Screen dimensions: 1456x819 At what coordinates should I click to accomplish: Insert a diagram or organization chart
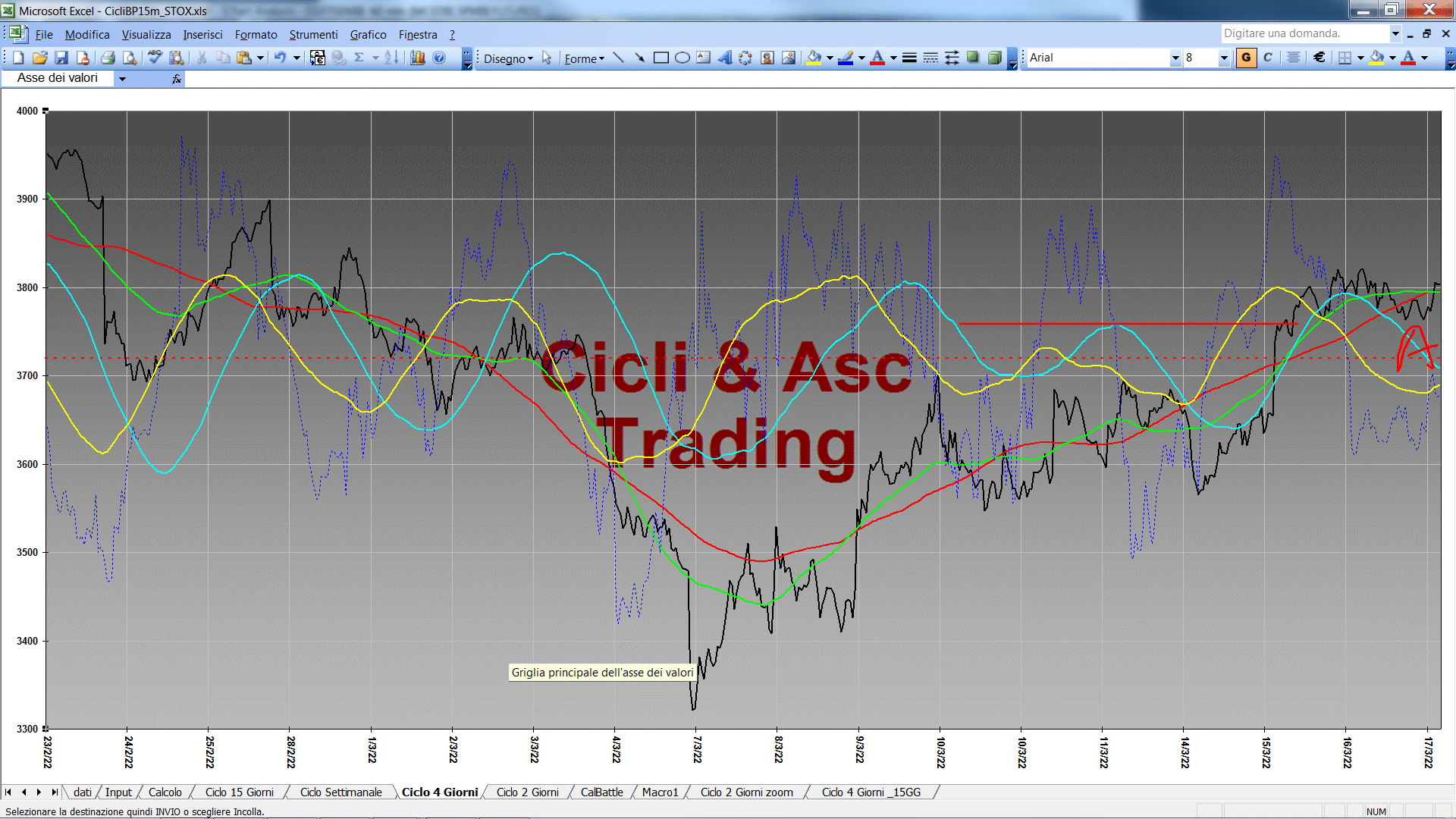click(746, 58)
